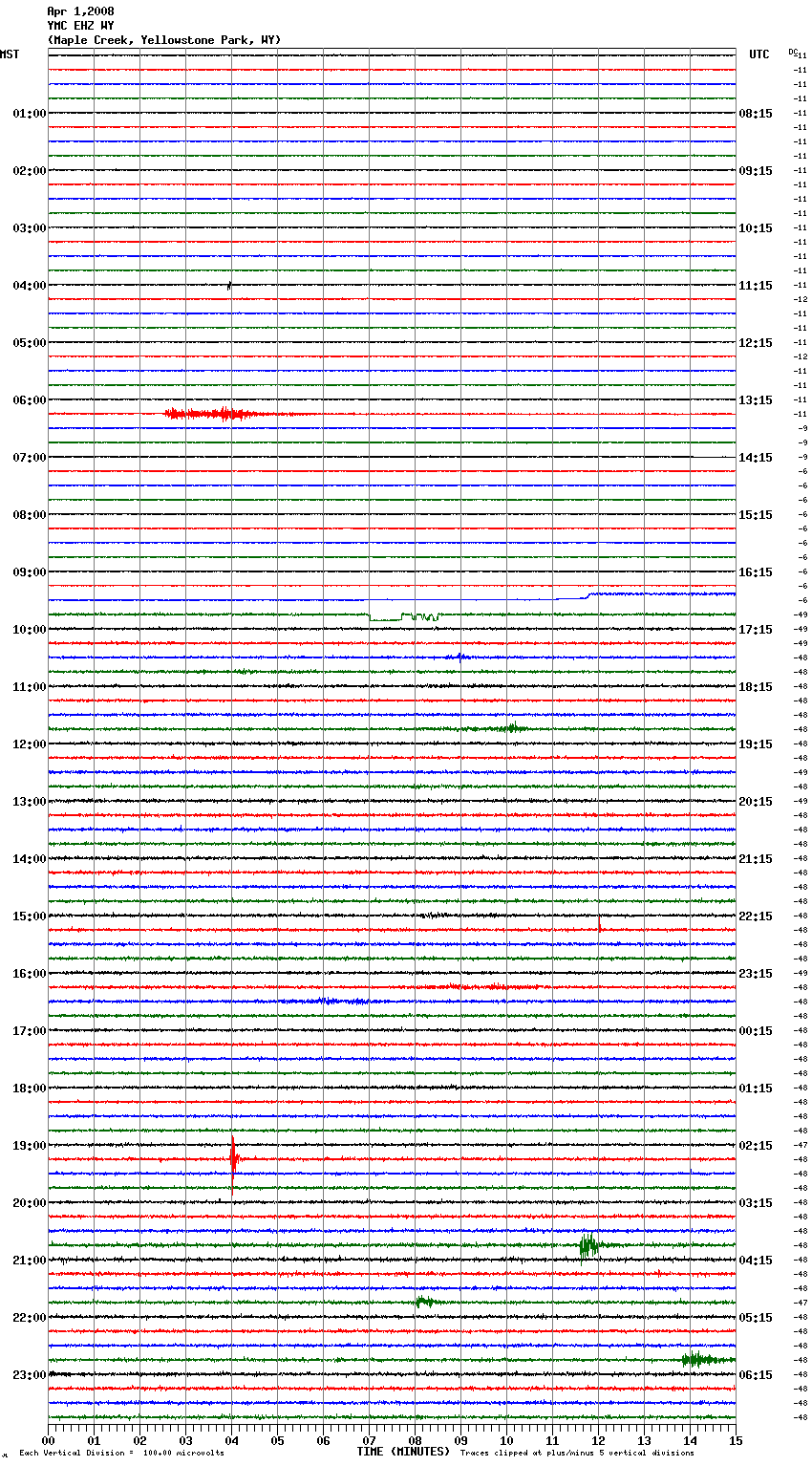
Task: Select the 10:00 MST time label
Action: coord(30,630)
